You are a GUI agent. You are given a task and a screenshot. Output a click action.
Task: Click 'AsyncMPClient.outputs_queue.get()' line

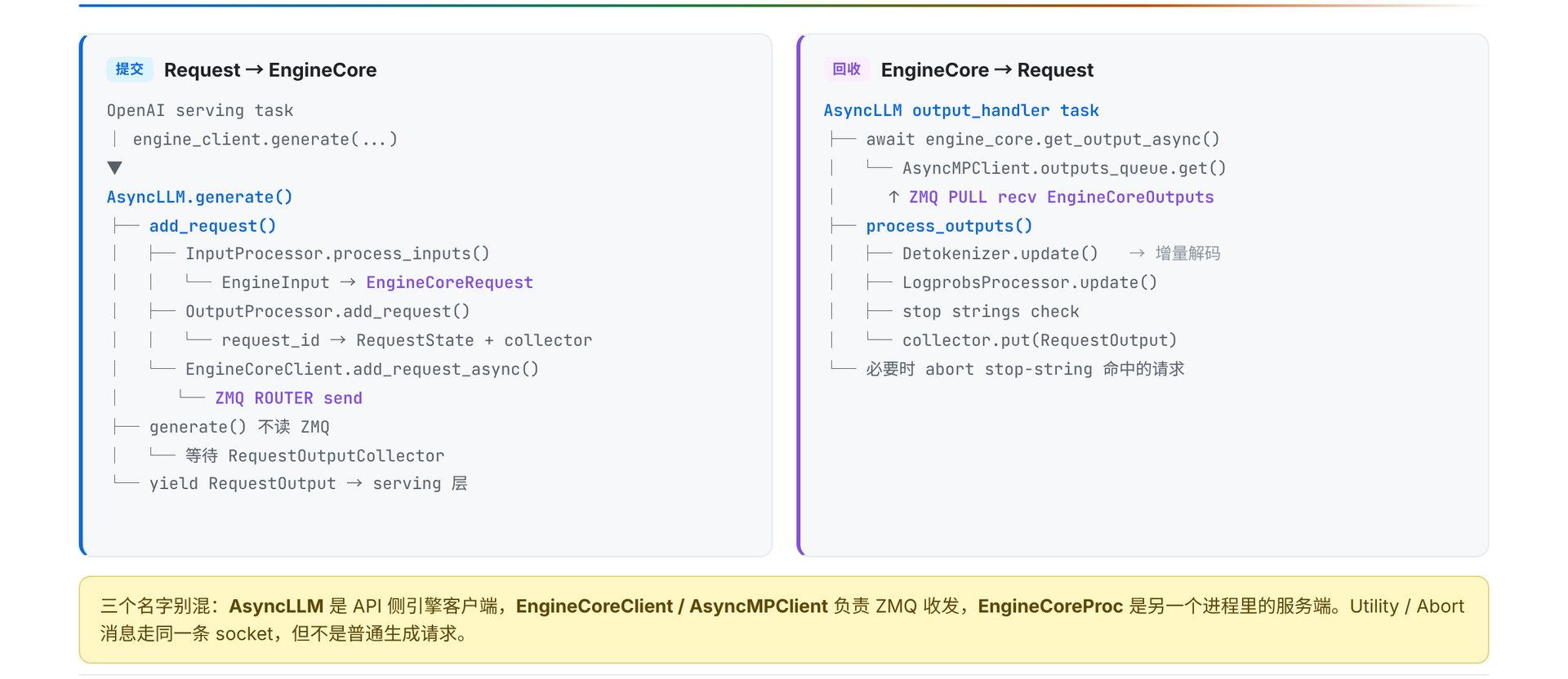[x=1064, y=168]
